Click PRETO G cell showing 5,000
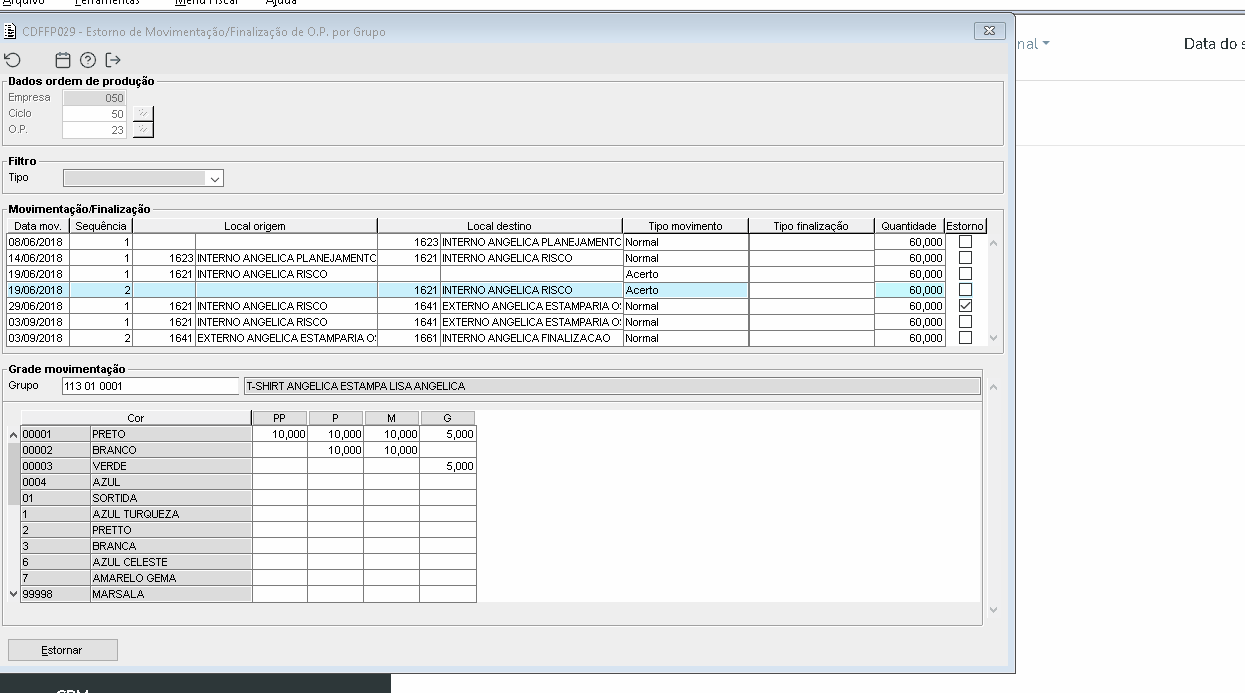The height and width of the screenshot is (693, 1245). pyautogui.click(x=448, y=434)
